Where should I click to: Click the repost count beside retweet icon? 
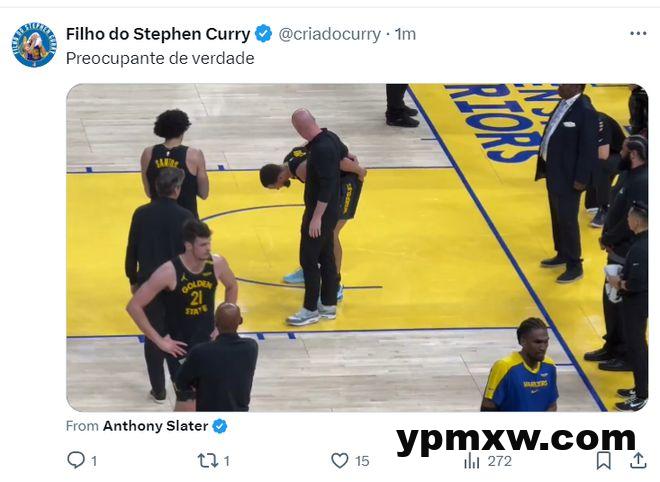click(x=226, y=461)
